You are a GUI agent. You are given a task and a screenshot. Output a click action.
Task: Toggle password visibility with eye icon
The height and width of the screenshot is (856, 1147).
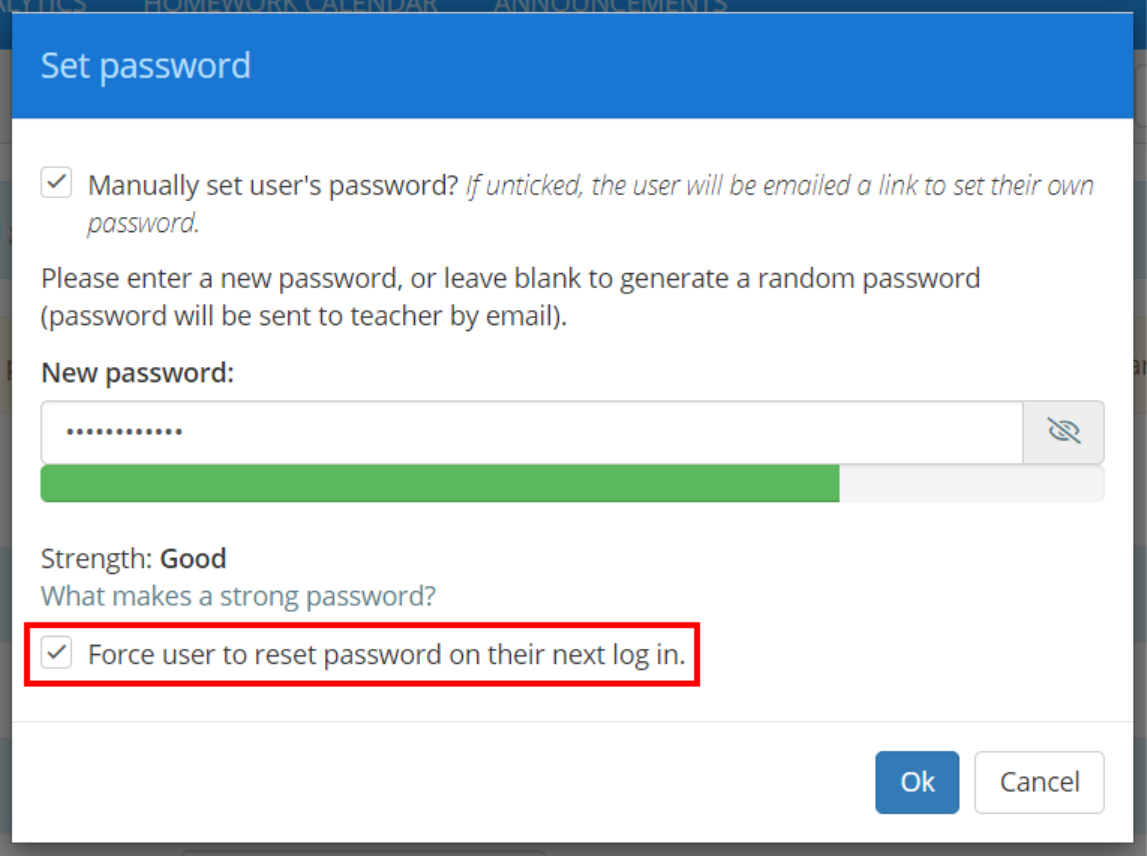pos(1063,431)
